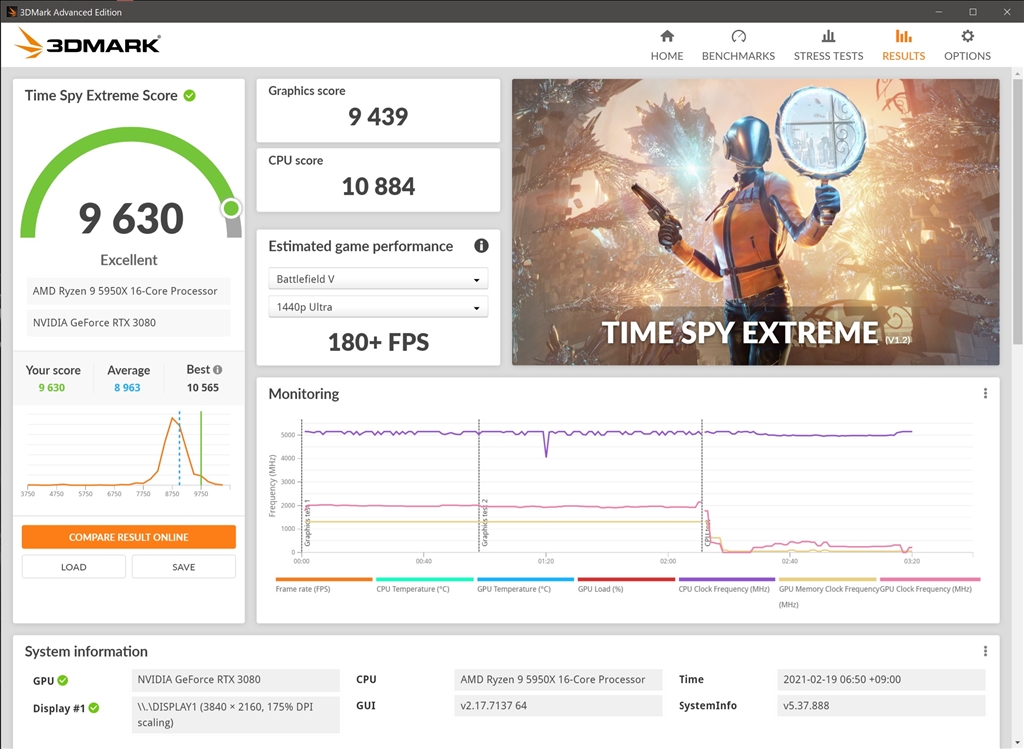The image size is (1024, 749).
Task: Open the Battlefield V game dropdown
Action: (x=378, y=279)
